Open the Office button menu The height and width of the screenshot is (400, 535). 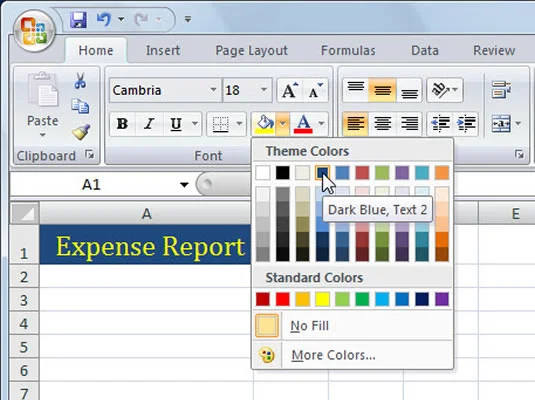tap(34, 31)
